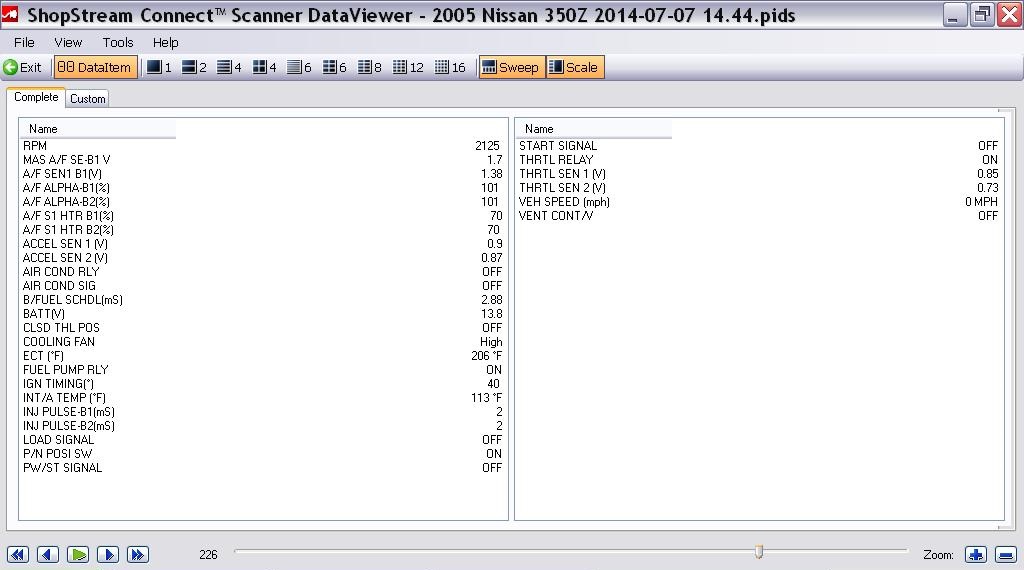Open the Tools menu
Viewport: 1024px width, 570px height.
click(x=118, y=42)
